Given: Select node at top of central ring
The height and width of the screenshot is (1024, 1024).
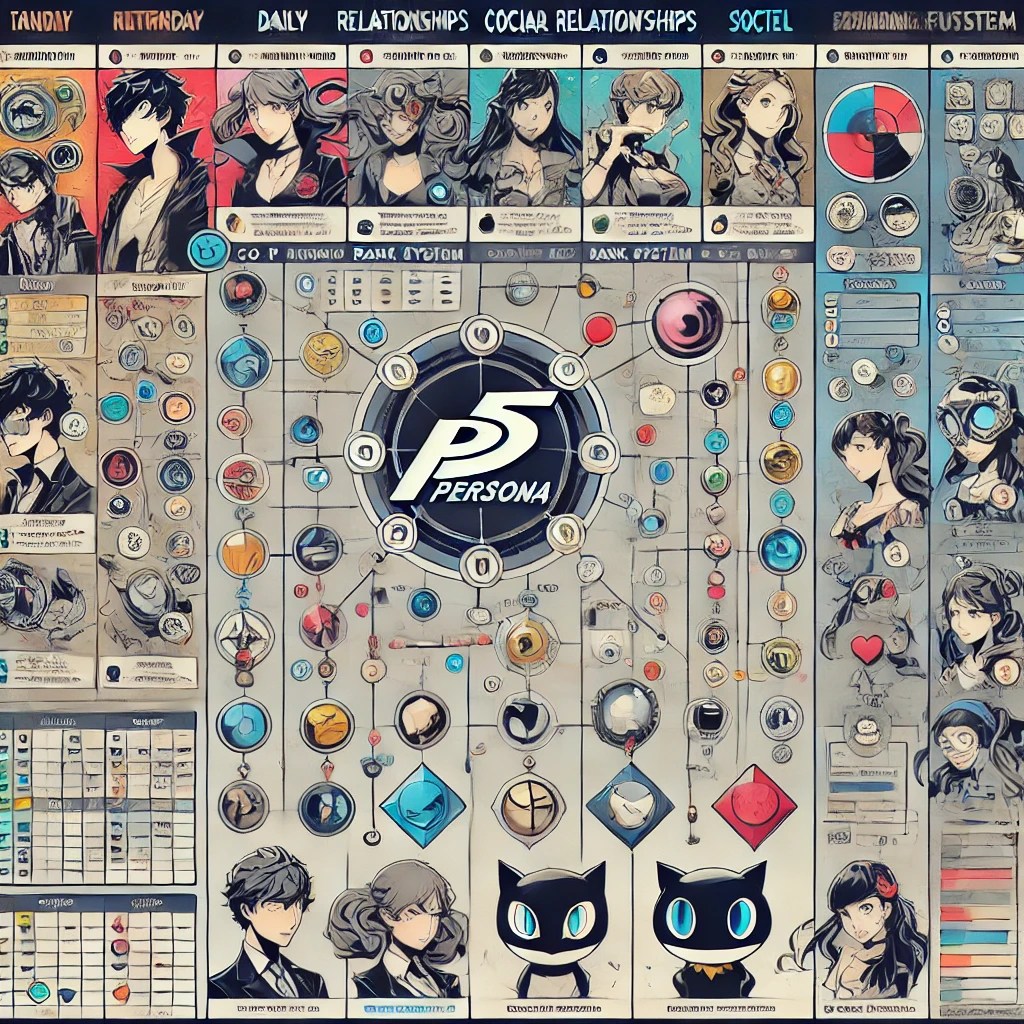Looking at the screenshot, I should tap(483, 336).
